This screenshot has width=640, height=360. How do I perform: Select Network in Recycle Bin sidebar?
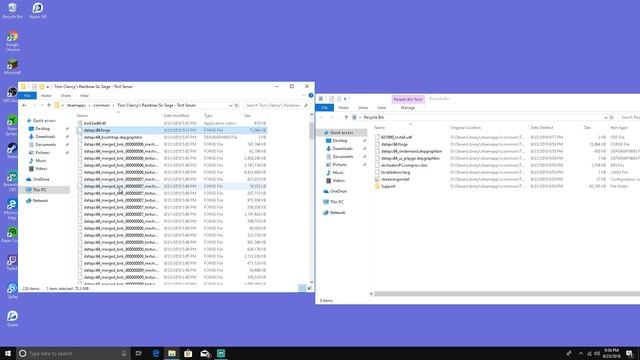coord(334,212)
